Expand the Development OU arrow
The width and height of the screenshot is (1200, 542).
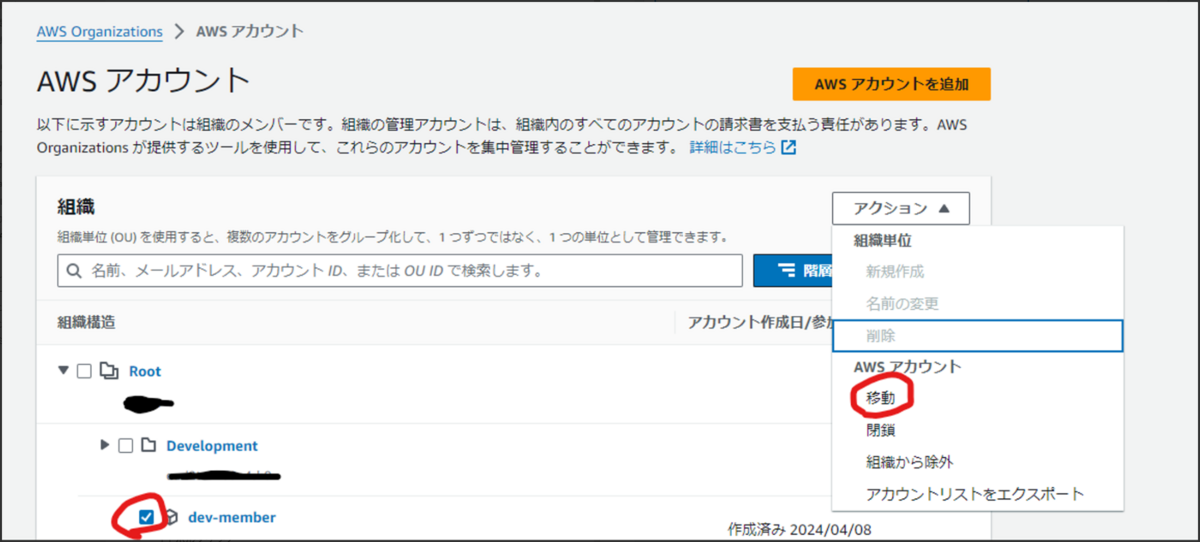(105, 445)
